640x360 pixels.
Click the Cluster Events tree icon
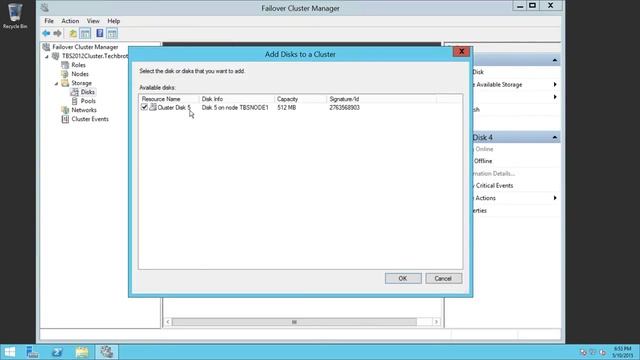click(x=65, y=119)
